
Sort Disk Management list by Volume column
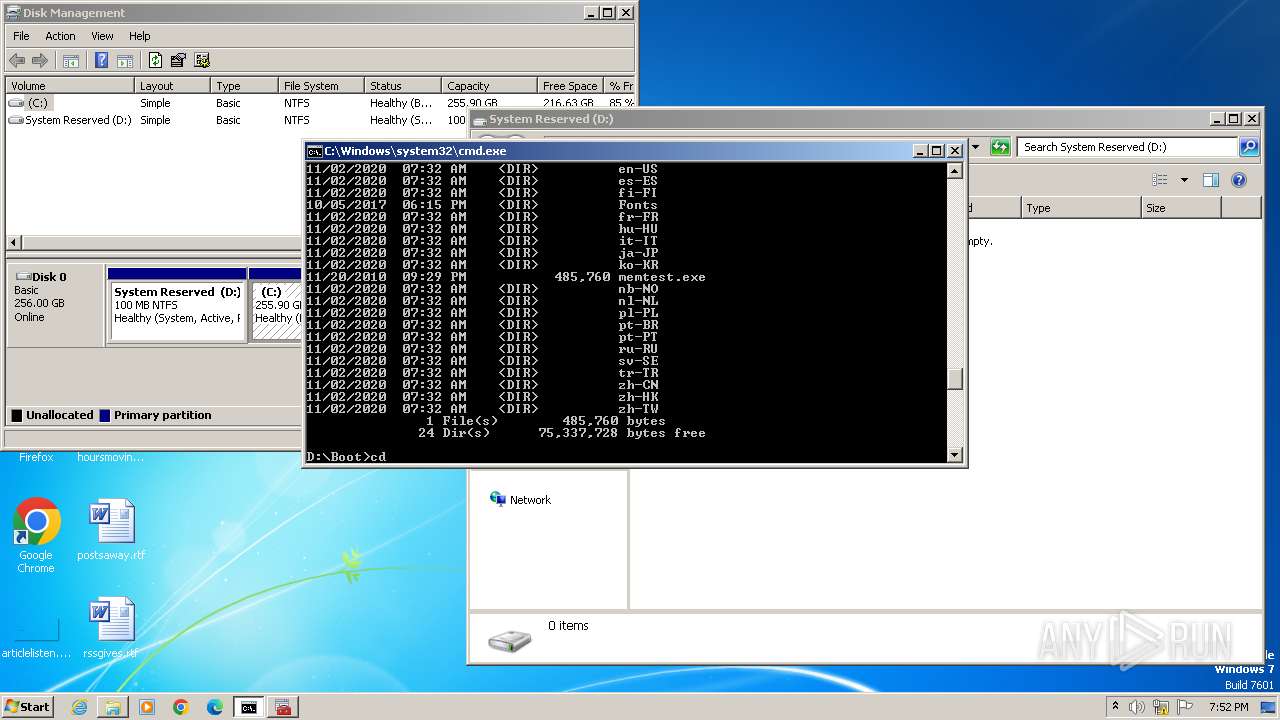pyautogui.click(x=70, y=86)
